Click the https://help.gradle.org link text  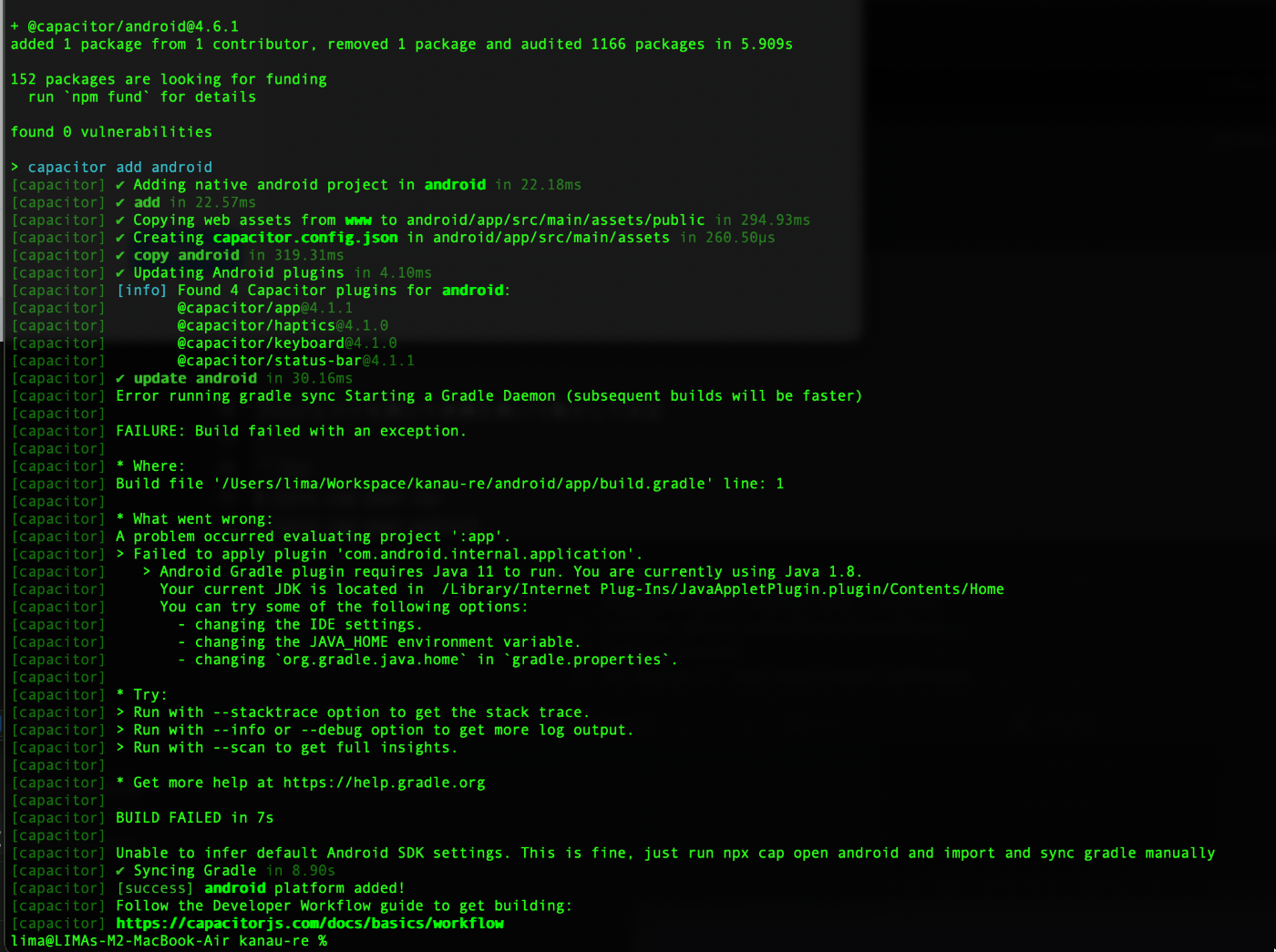(384, 783)
